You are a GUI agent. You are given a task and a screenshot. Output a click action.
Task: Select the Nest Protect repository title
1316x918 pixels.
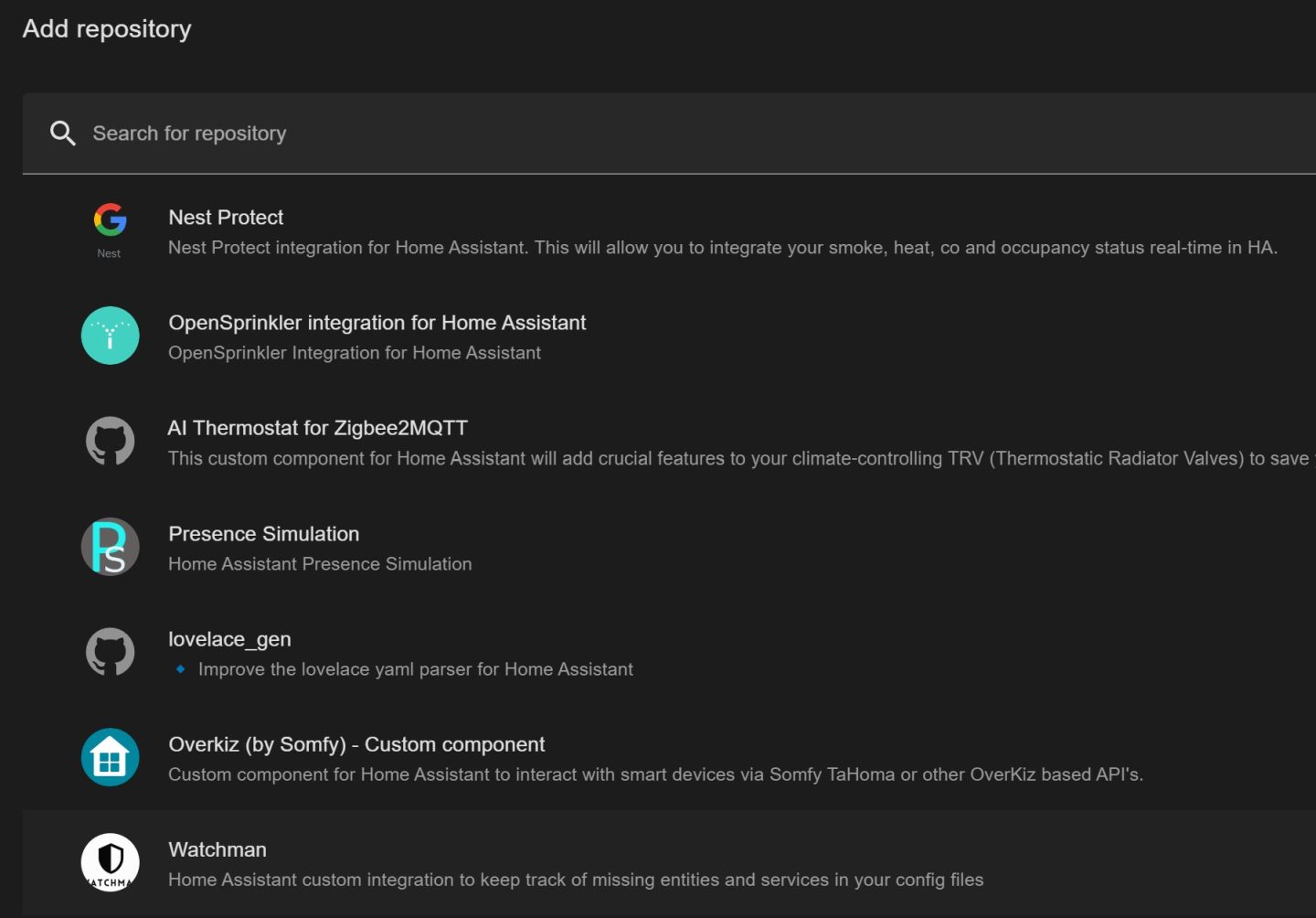coord(226,218)
